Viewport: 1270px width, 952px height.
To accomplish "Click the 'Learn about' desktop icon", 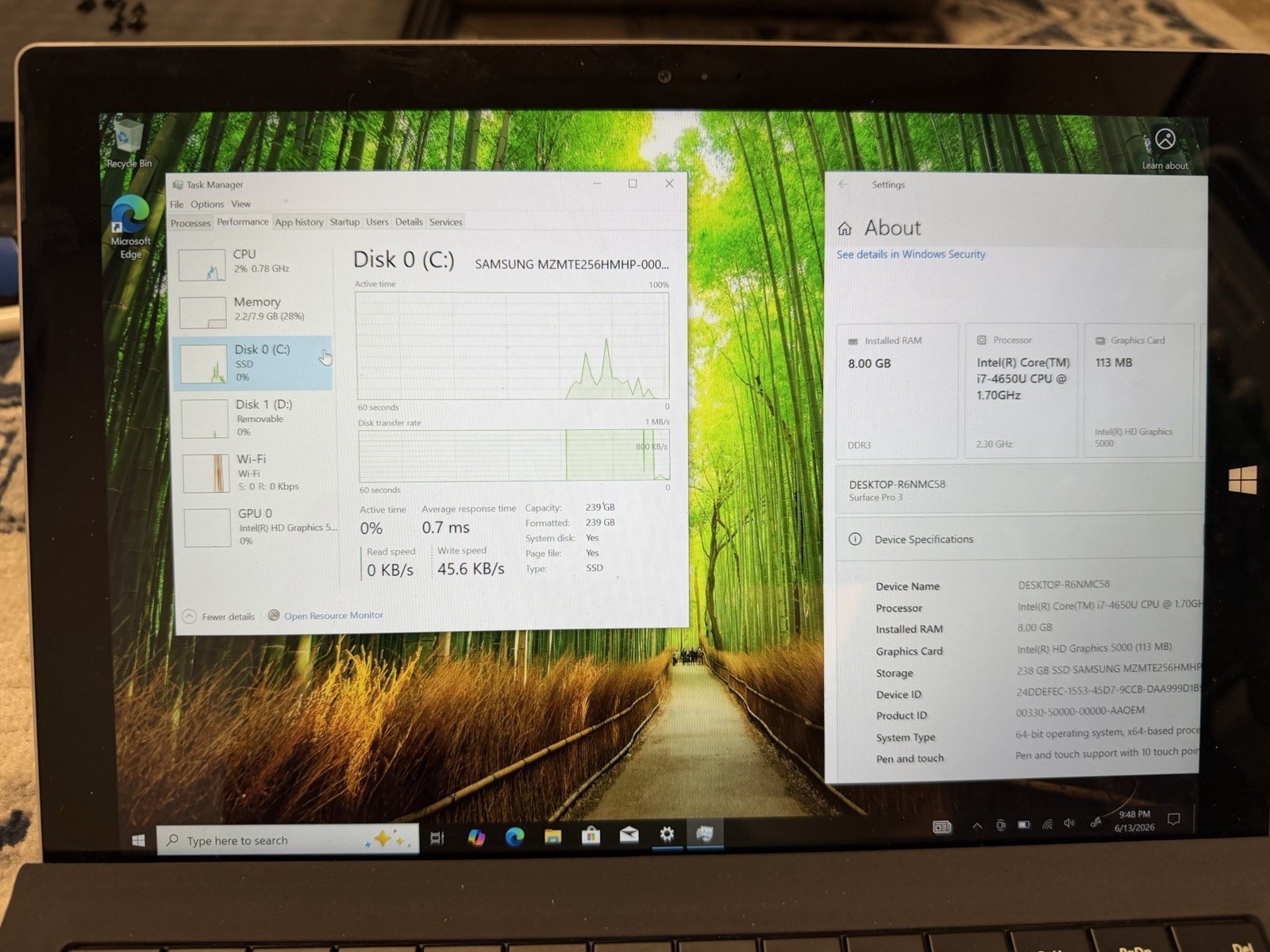I will [x=1164, y=148].
